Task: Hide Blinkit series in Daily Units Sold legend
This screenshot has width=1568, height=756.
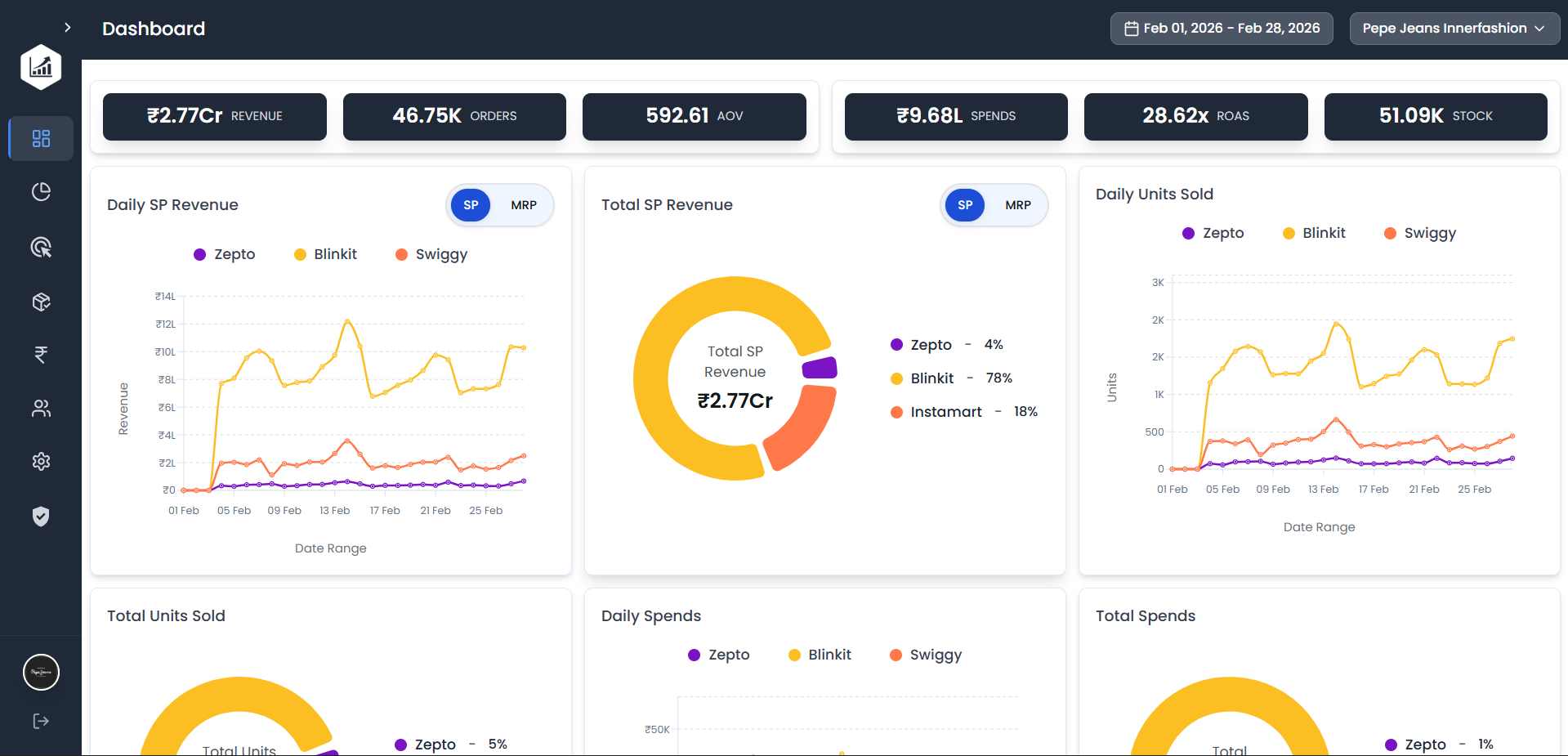Action: (x=1314, y=233)
